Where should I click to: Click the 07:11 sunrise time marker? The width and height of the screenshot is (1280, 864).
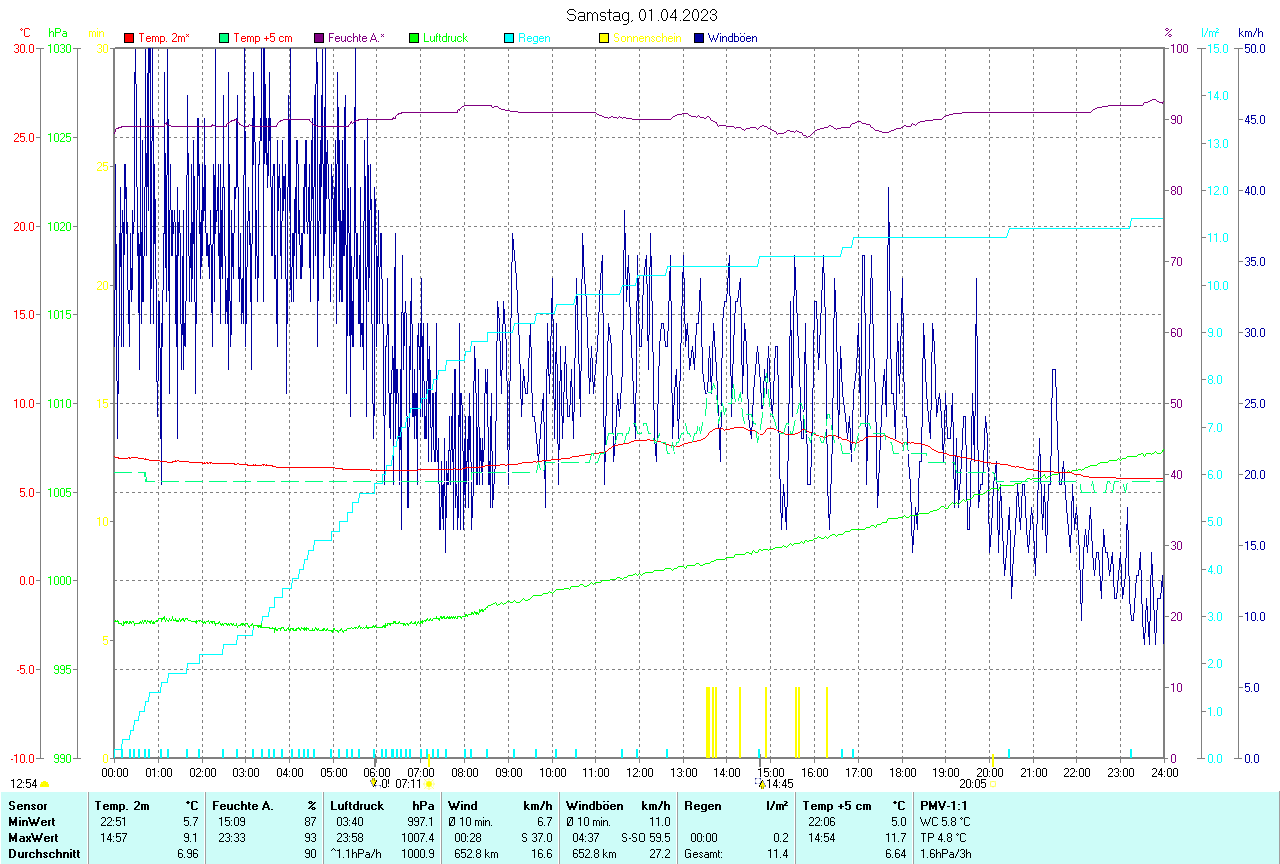click(x=409, y=784)
